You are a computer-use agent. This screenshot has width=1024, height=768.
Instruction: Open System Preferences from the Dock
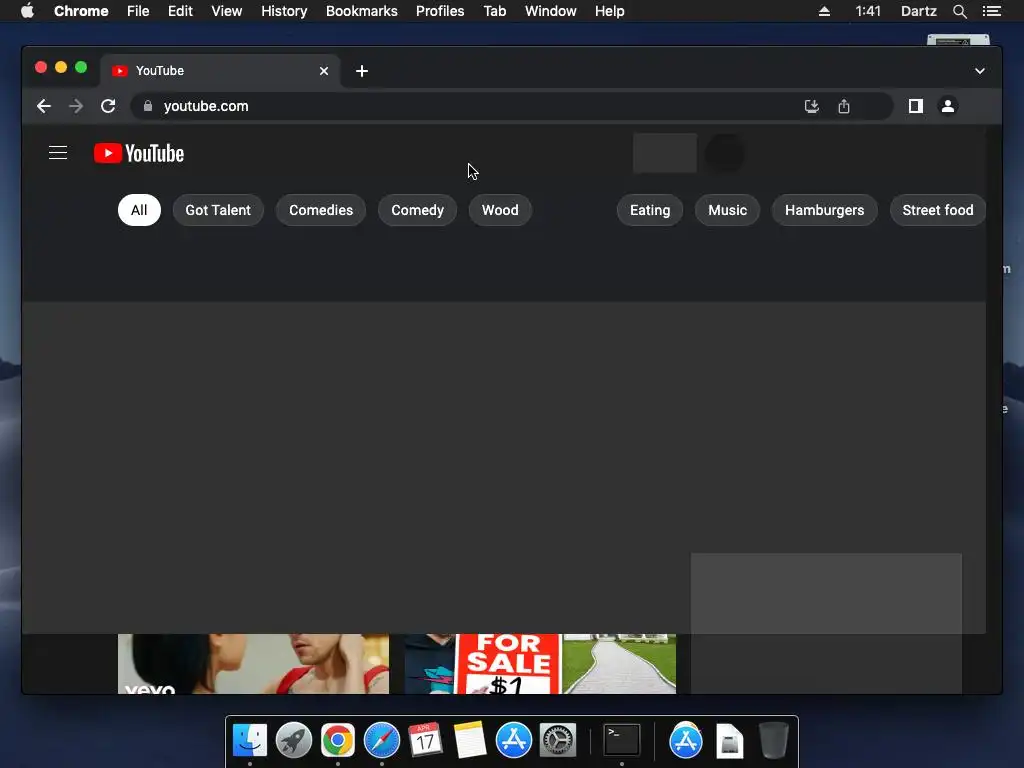pyautogui.click(x=557, y=741)
